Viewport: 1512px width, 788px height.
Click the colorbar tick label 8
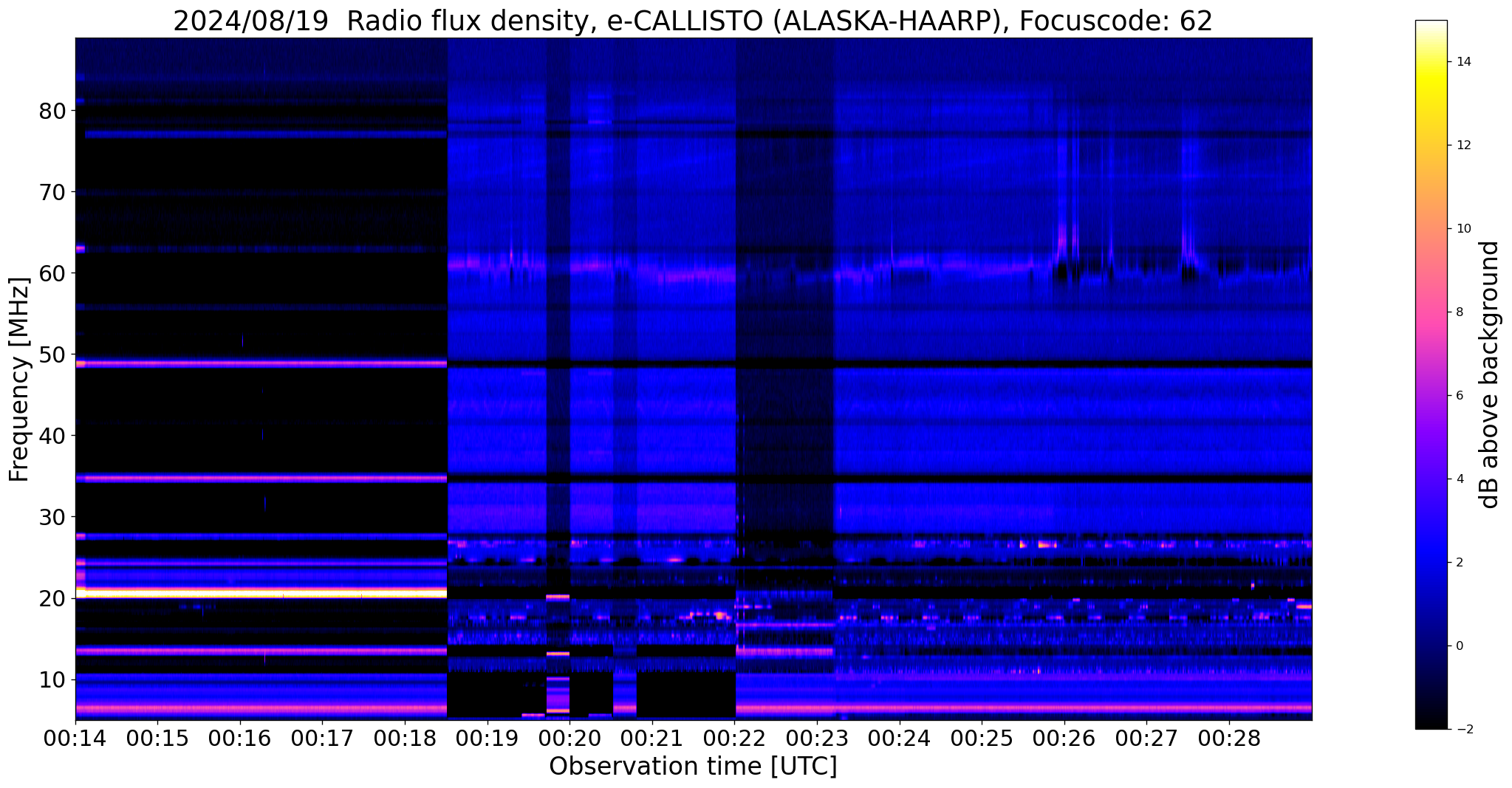click(x=1459, y=312)
